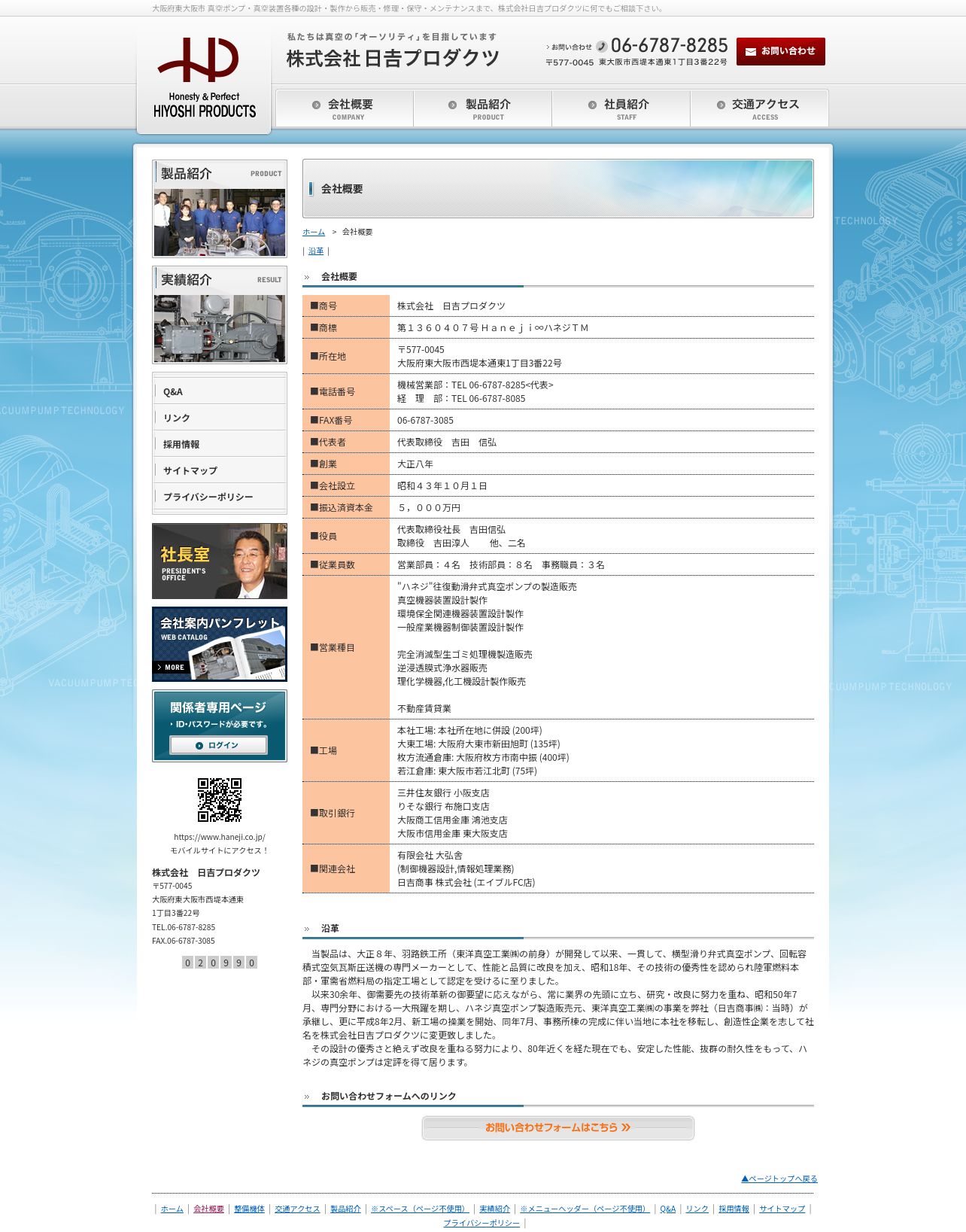This screenshot has width=966, height=1232.
Task: Select Q&A in the sidebar menu
Action: click(220, 391)
